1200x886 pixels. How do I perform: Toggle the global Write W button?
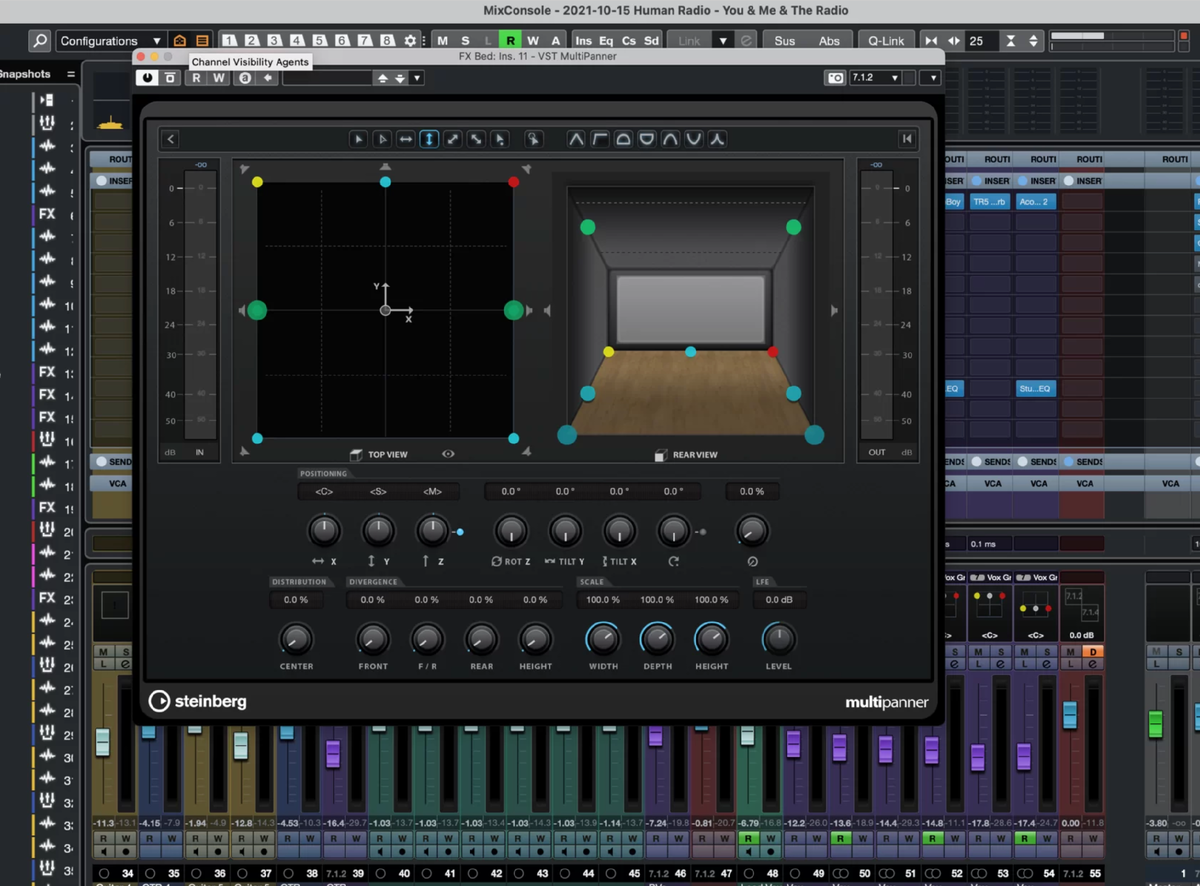[533, 41]
